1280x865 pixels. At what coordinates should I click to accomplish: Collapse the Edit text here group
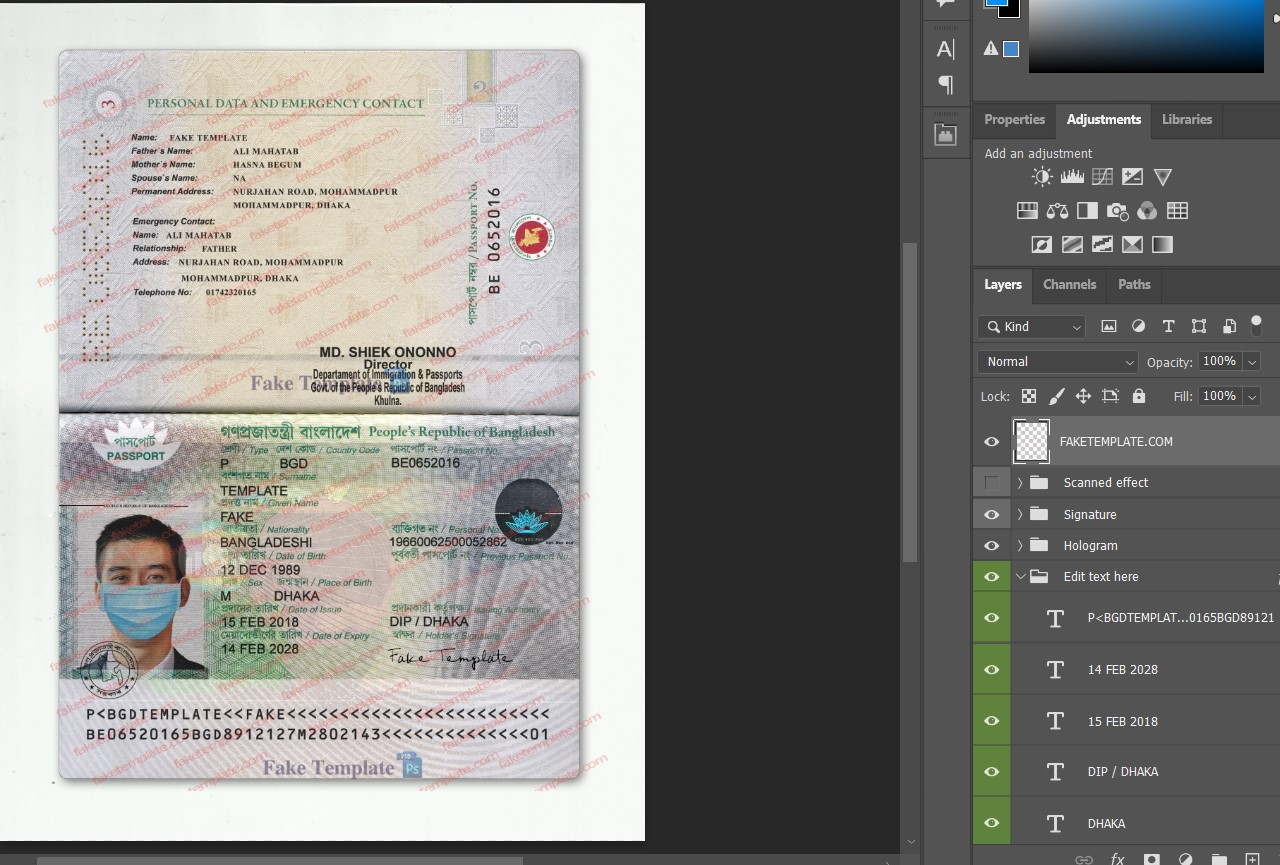pos(1021,577)
